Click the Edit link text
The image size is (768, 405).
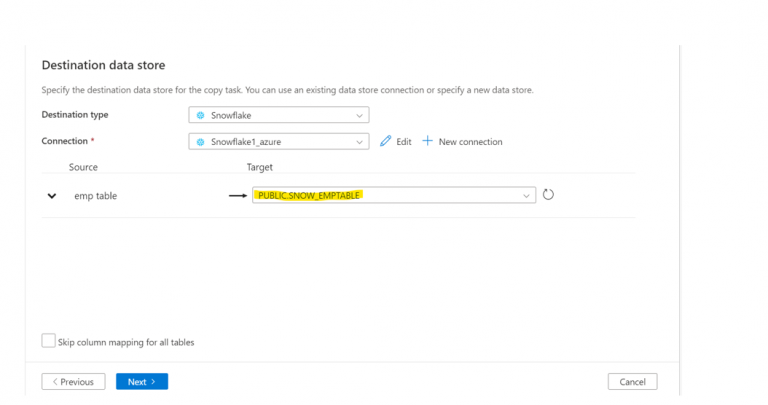(x=404, y=142)
